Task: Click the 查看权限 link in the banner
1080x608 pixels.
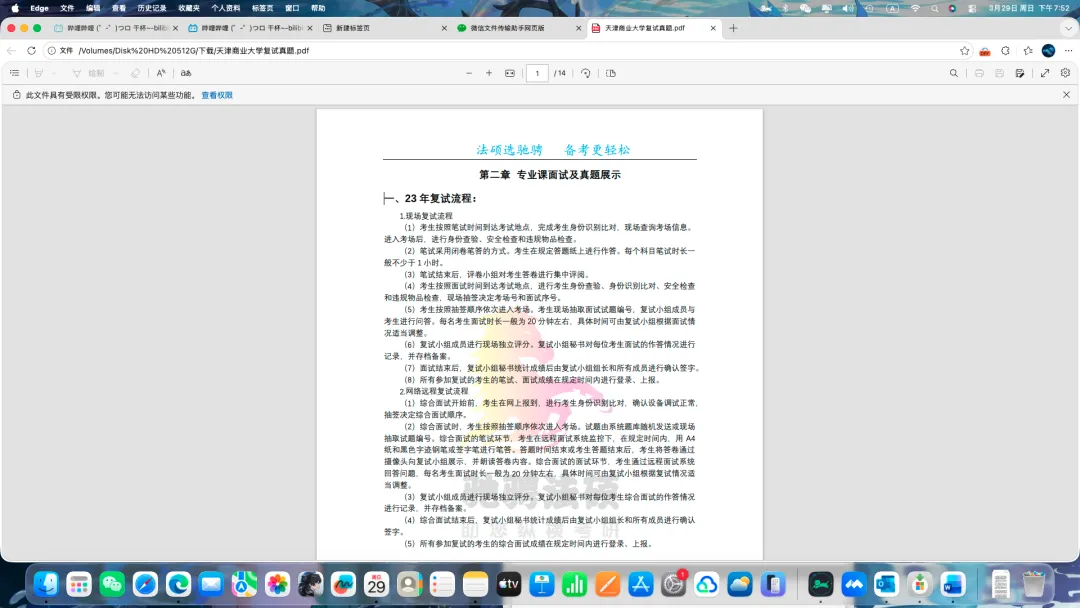Action: pos(216,94)
